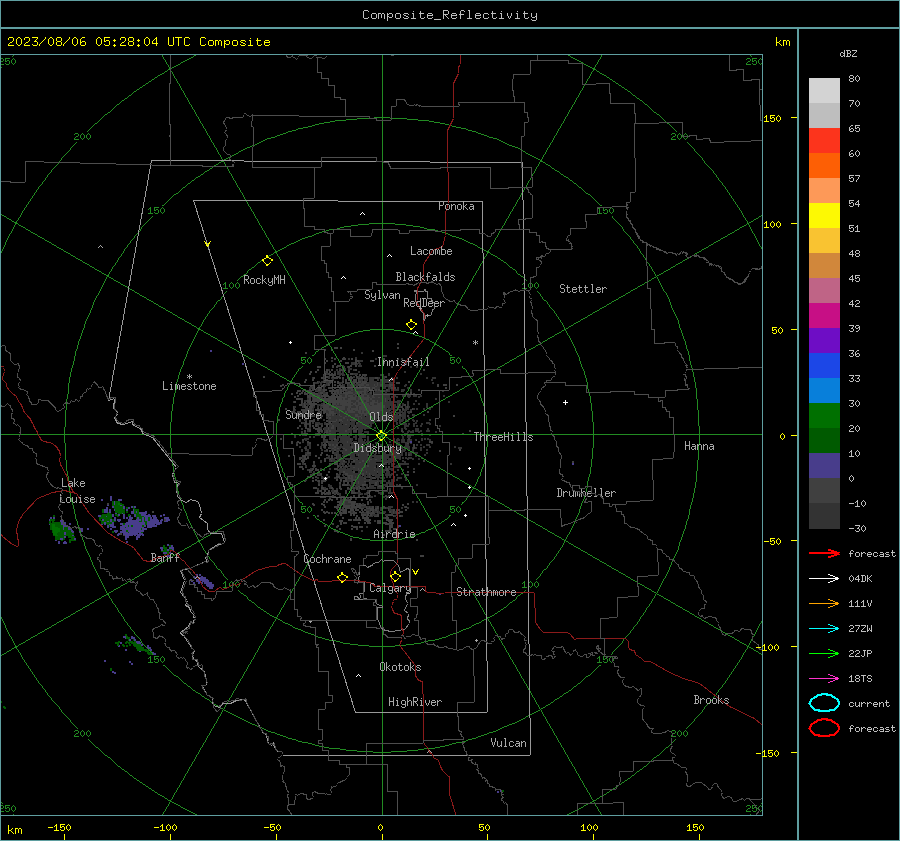Image resolution: width=900 pixels, height=841 pixels.
Task: Click the Olds city label
Action: coord(381,417)
